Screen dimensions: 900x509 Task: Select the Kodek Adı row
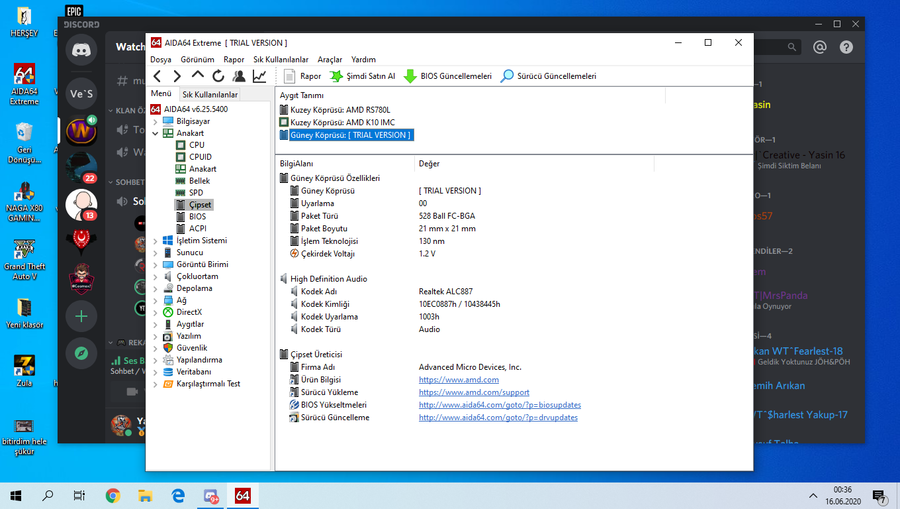tap(465, 292)
